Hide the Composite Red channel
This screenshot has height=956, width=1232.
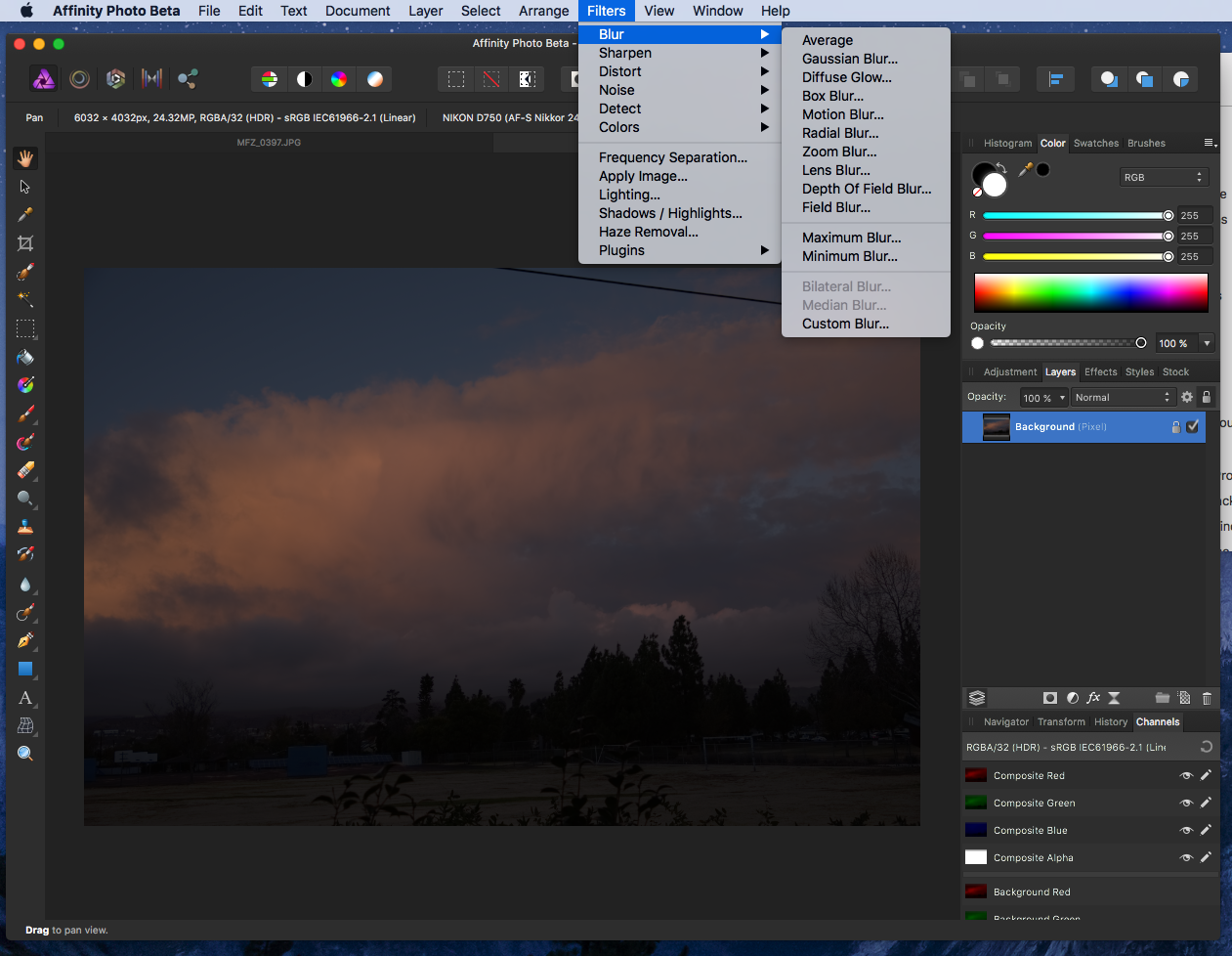click(x=1186, y=775)
